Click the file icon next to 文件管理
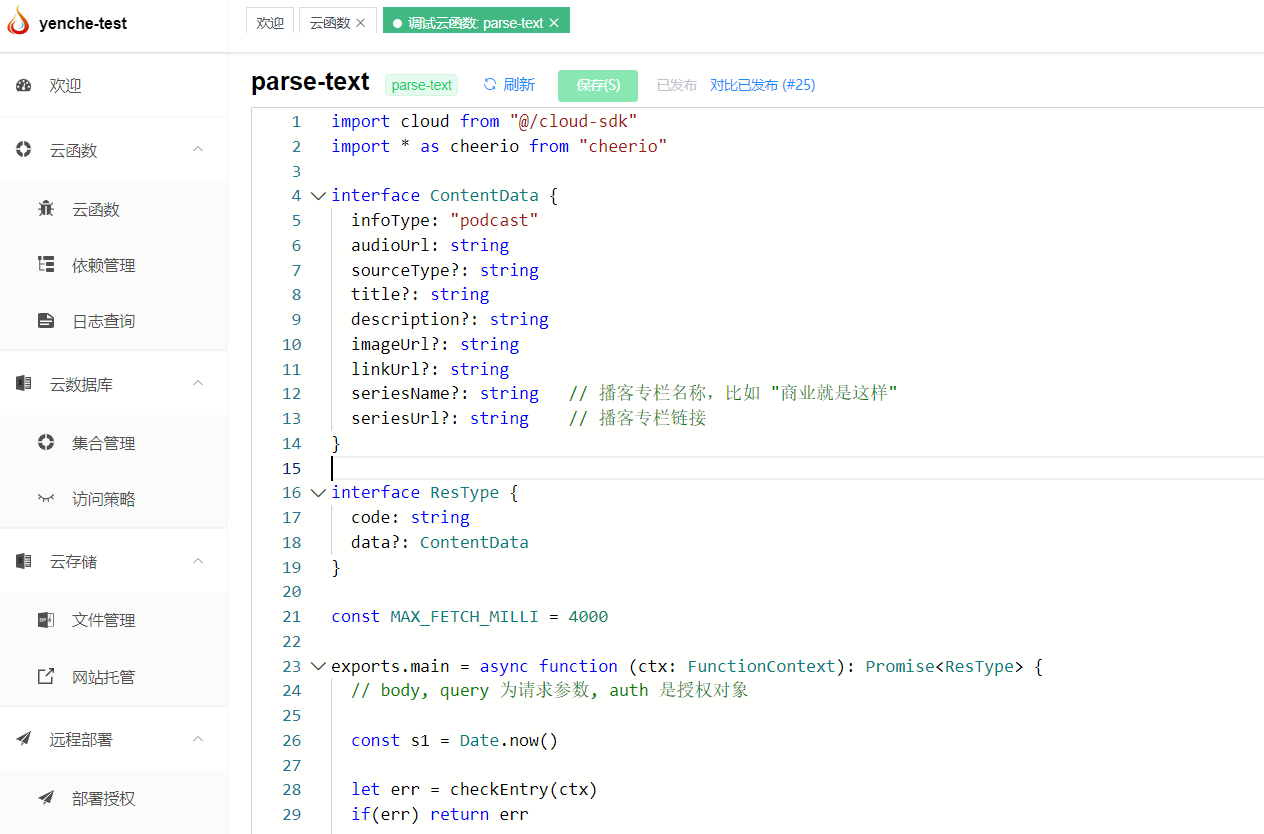The width and height of the screenshot is (1264, 834). pos(46,620)
